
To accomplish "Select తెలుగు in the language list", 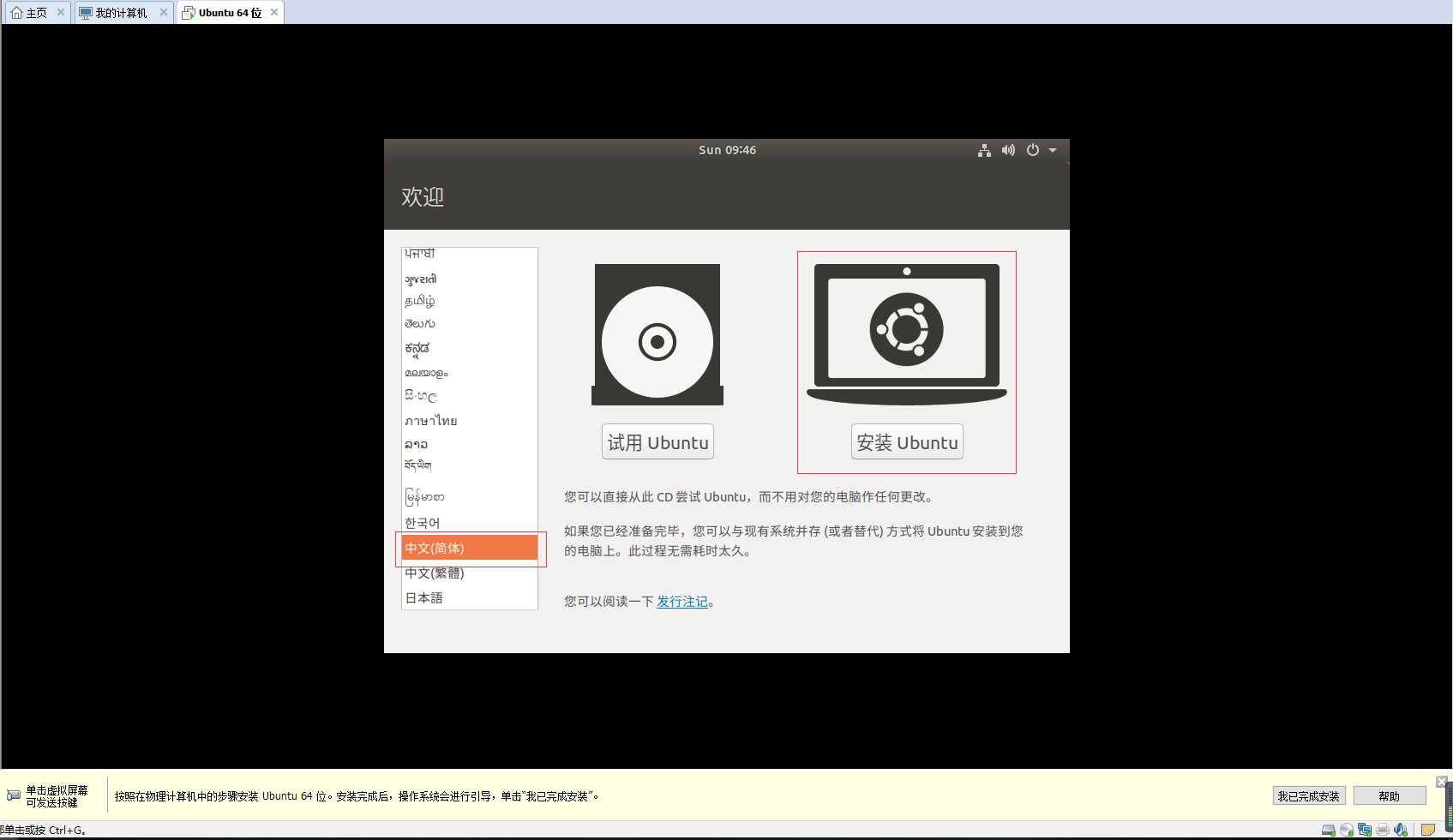I will coord(470,324).
